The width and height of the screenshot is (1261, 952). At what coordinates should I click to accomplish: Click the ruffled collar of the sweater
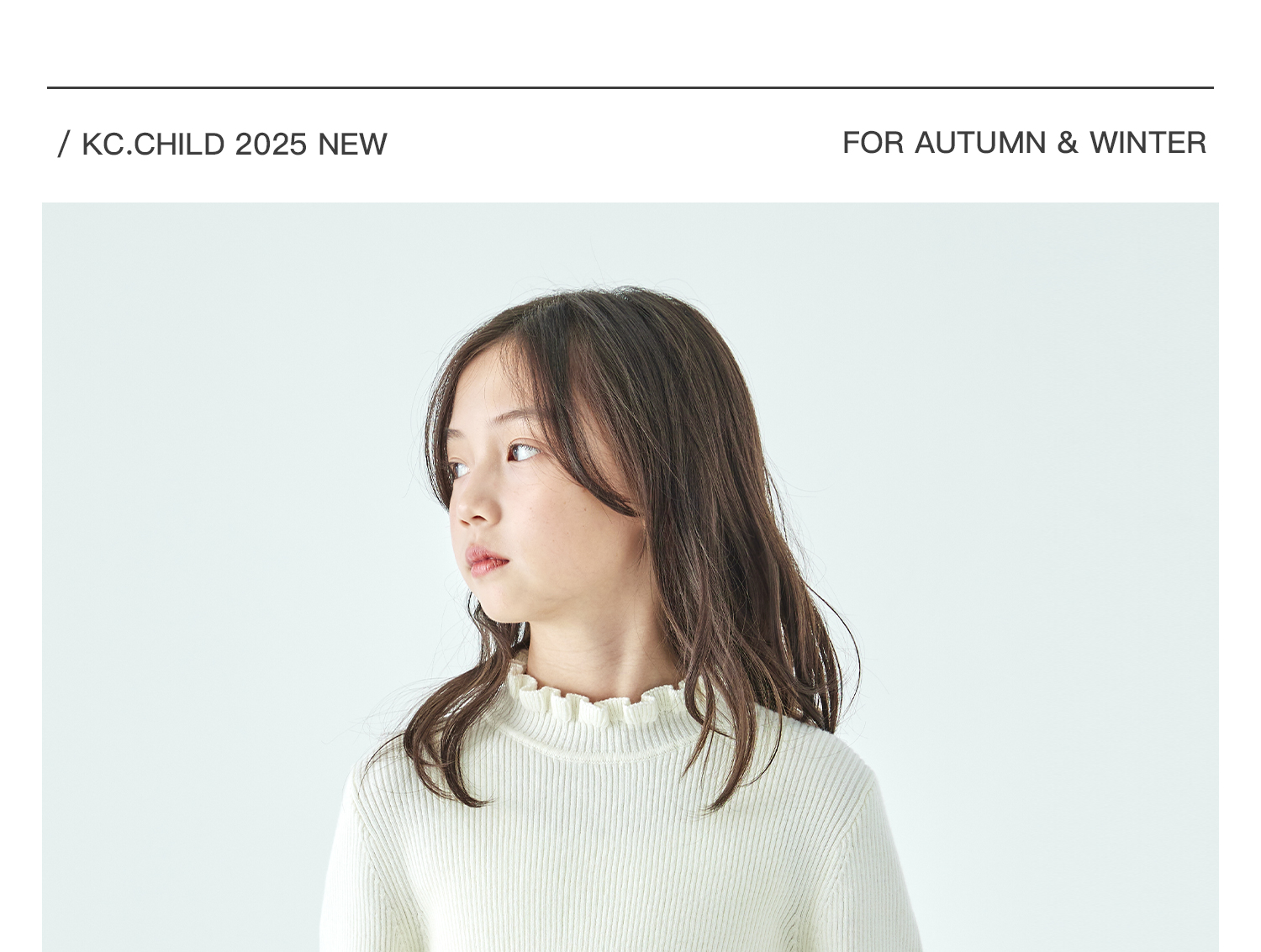(x=601, y=702)
